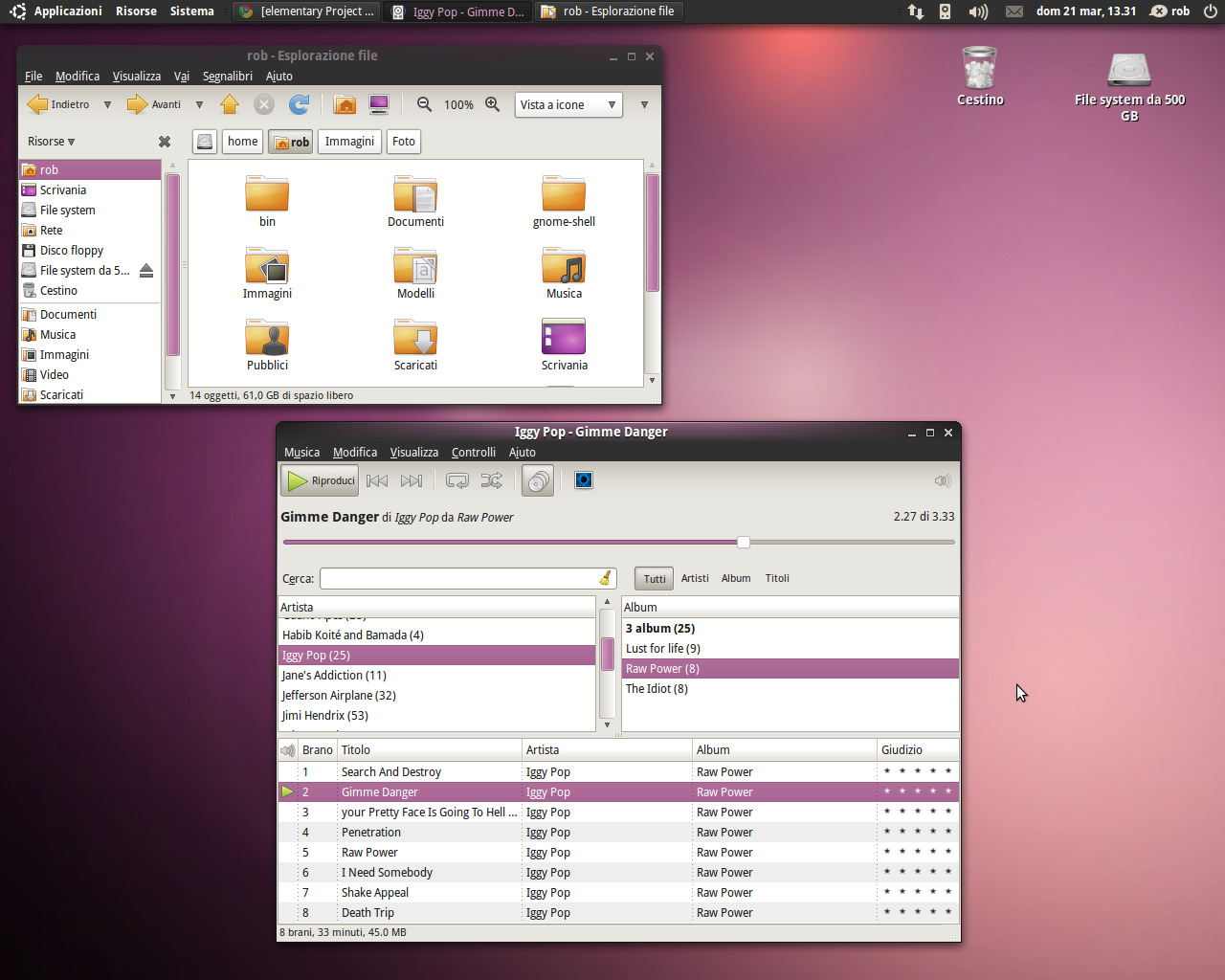
Task: Sort tracks by Giudizio column header
Action: (x=918, y=750)
